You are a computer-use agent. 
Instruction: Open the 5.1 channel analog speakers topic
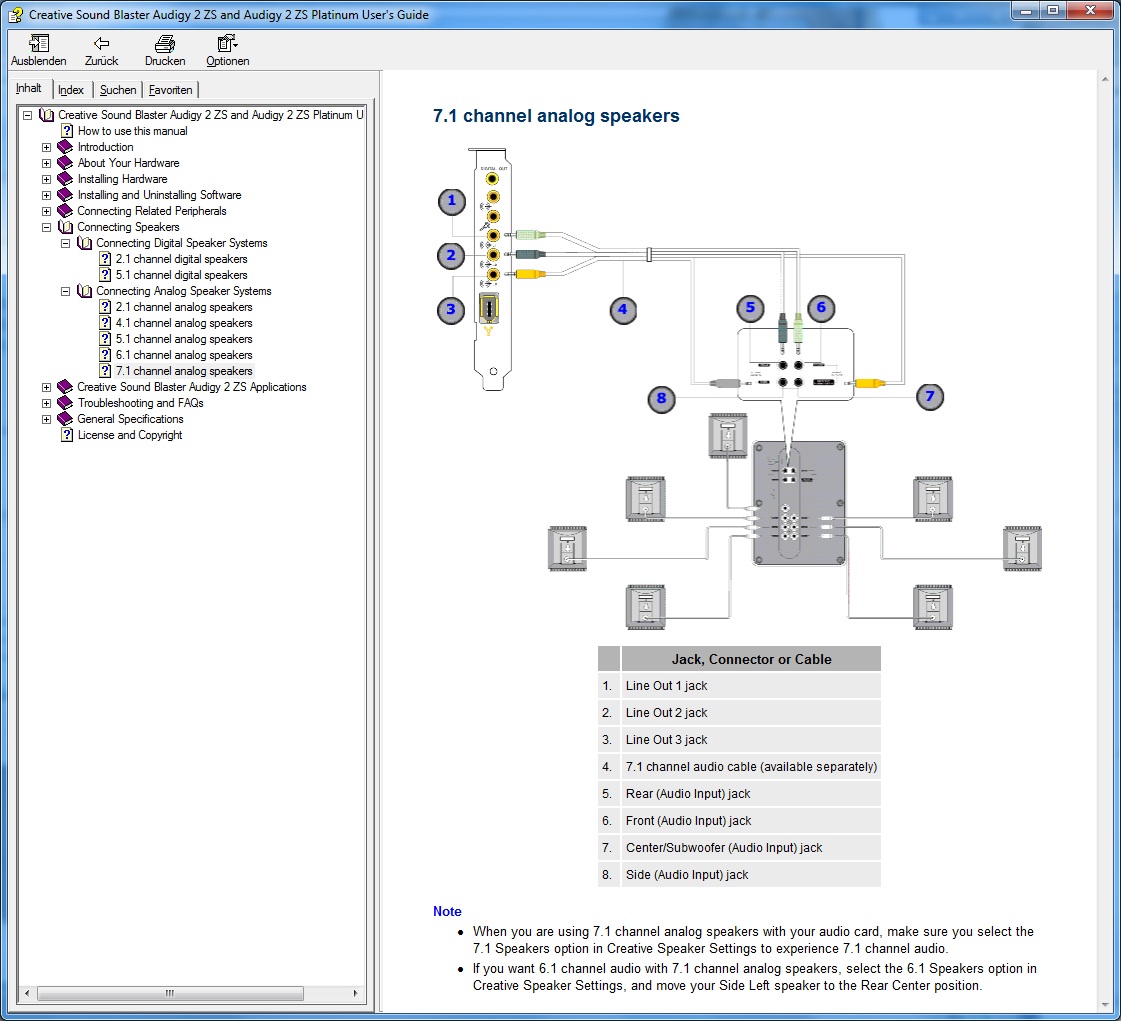(x=184, y=339)
